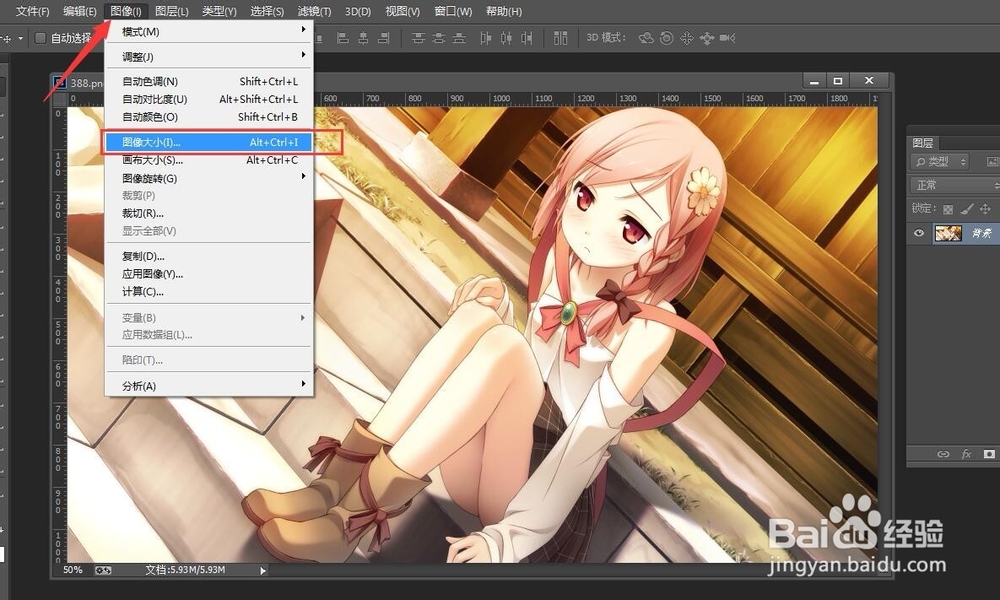The width and height of the screenshot is (1000, 600).
Task: Close the open 图像(I) menu
Action: tap(126, 11)
